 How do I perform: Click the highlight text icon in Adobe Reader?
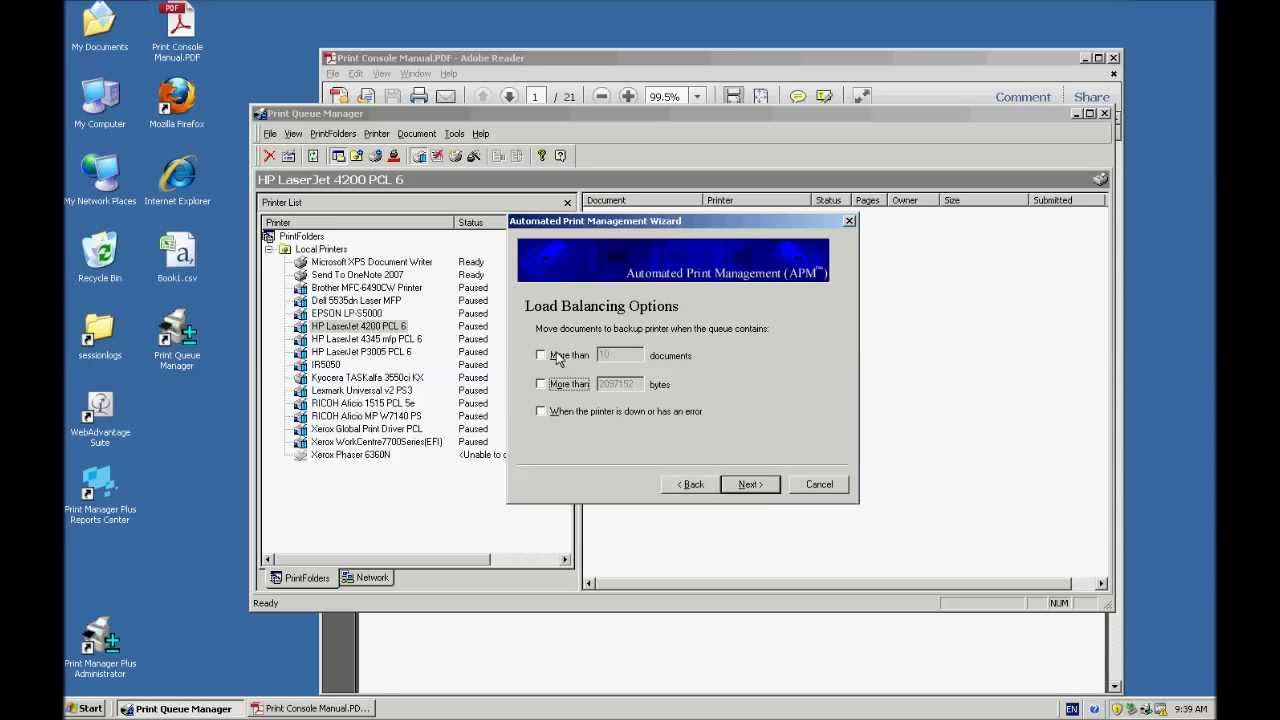click(824, 96)
